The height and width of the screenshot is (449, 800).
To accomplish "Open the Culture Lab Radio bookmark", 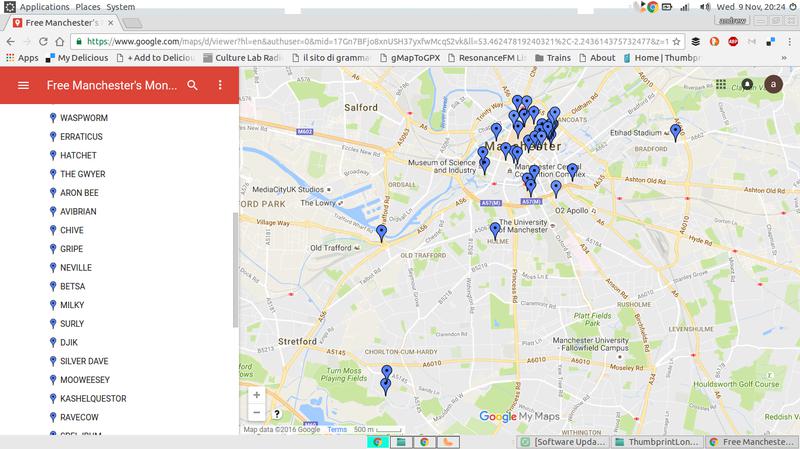I will tap(243, 58).
